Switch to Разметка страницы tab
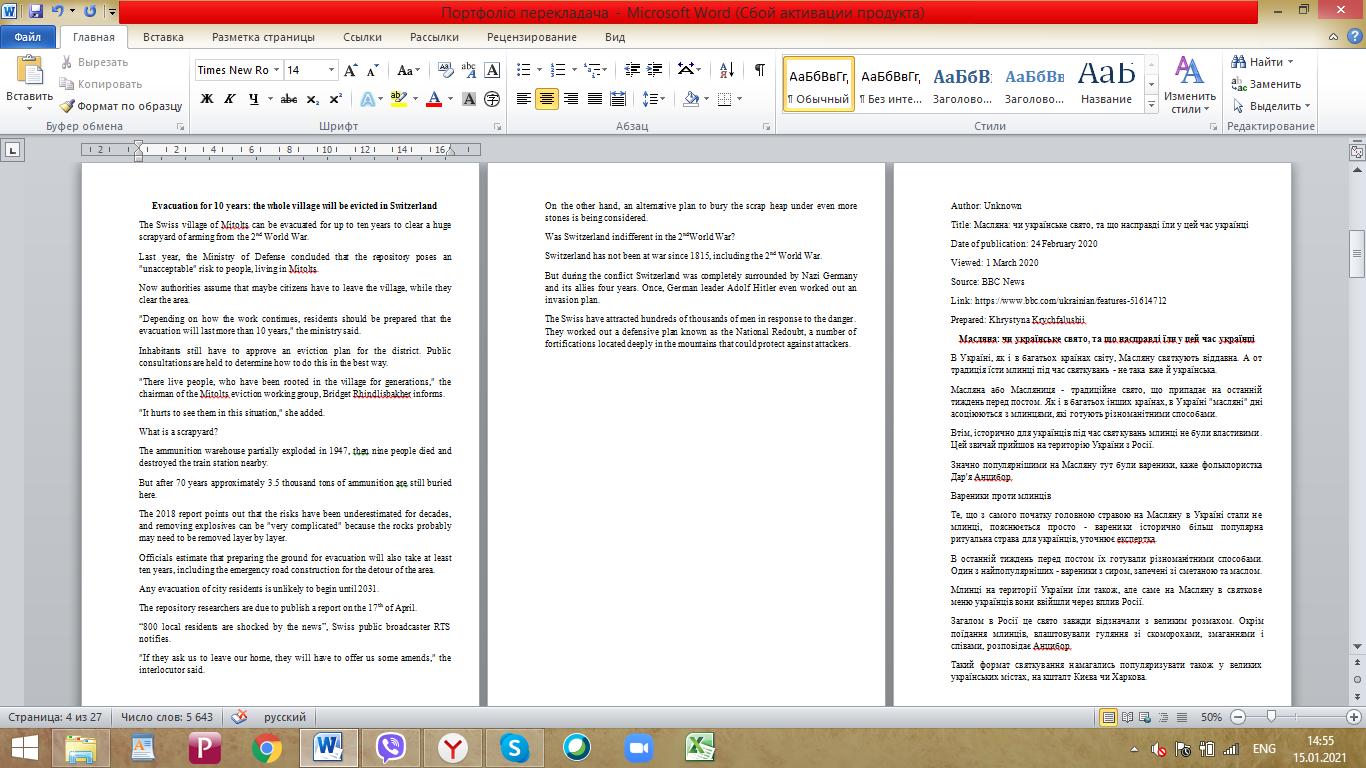Image resolution: width=1366 pixels, height=768 pixels. click(263, 37)
